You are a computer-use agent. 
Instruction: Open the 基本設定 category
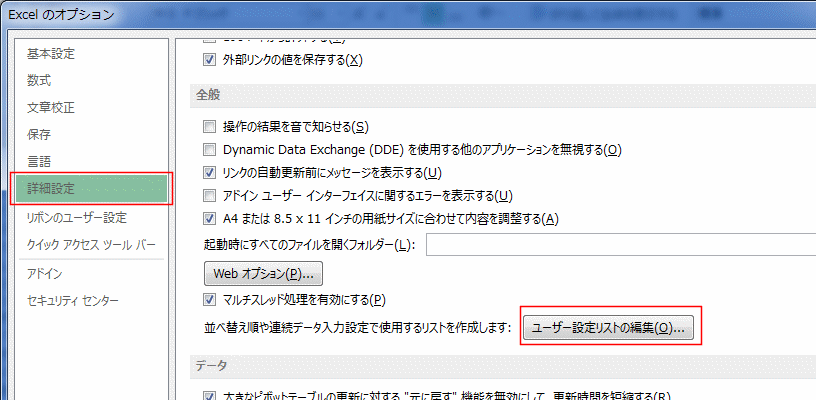(x=50, y=54)
